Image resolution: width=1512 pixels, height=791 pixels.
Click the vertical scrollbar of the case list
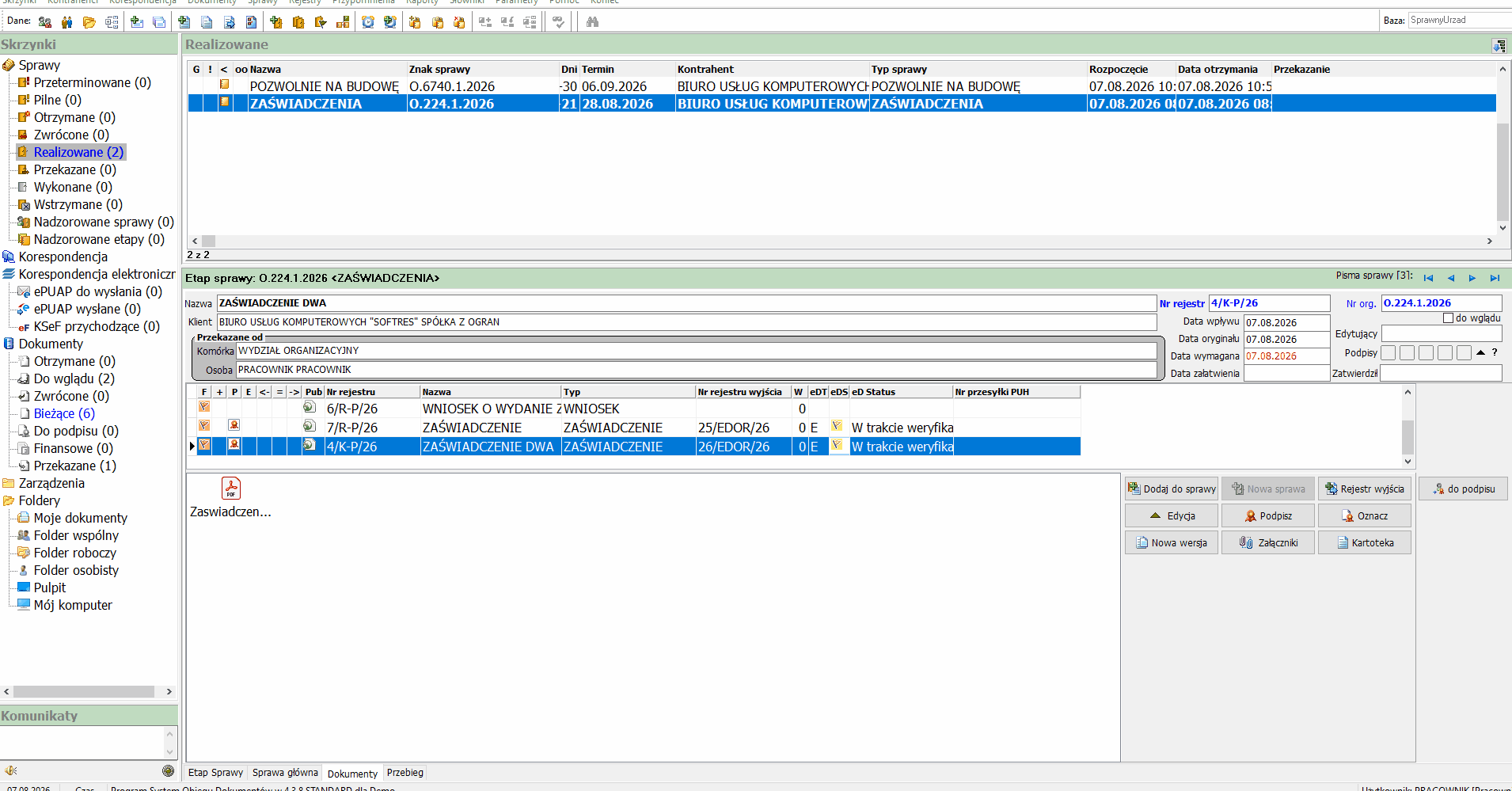coord(1502,148)
